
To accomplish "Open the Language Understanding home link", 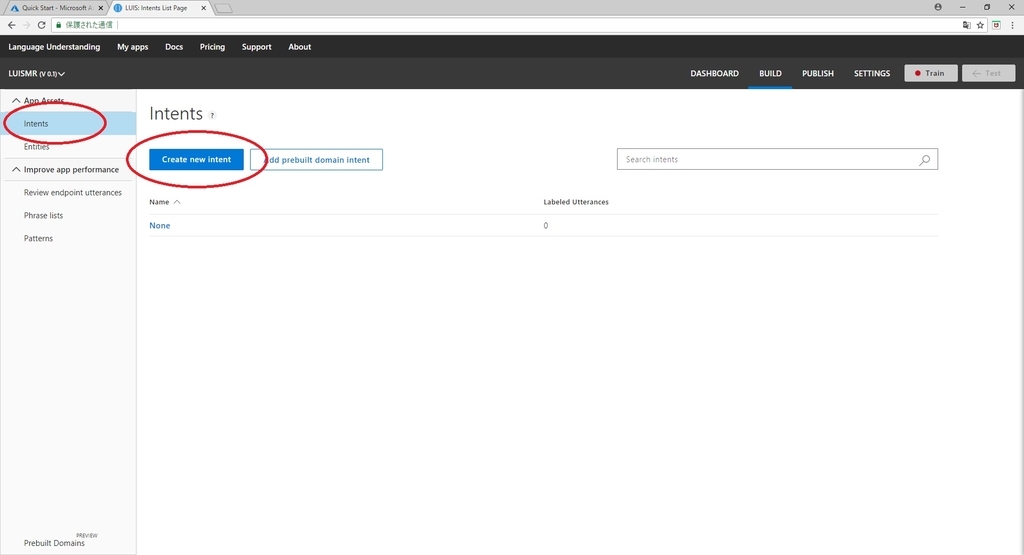I will (54, 47).
